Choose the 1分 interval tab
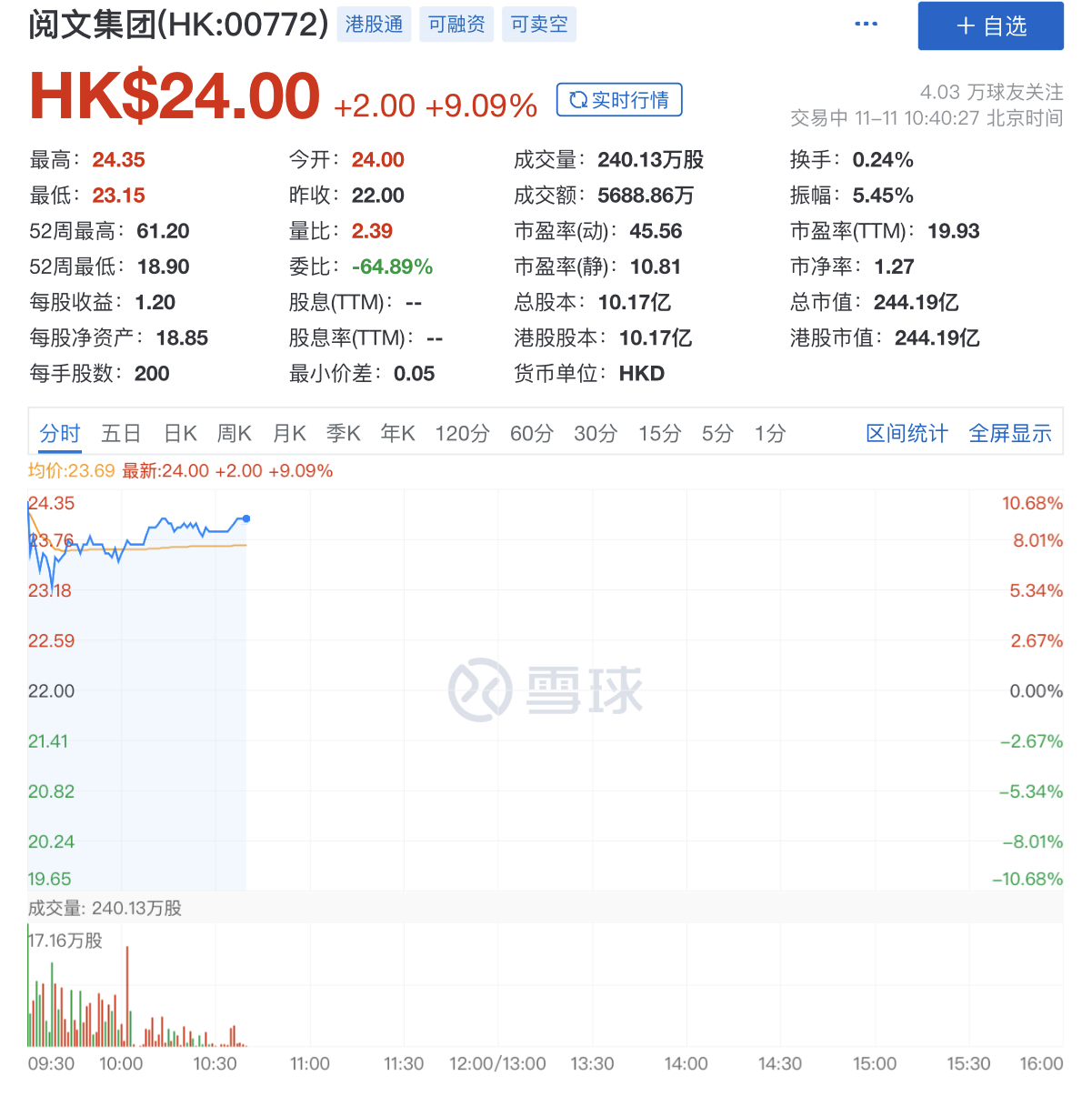Viewport: 1092px width, 1097px height. pyautogui.click(x=770, y=434)
